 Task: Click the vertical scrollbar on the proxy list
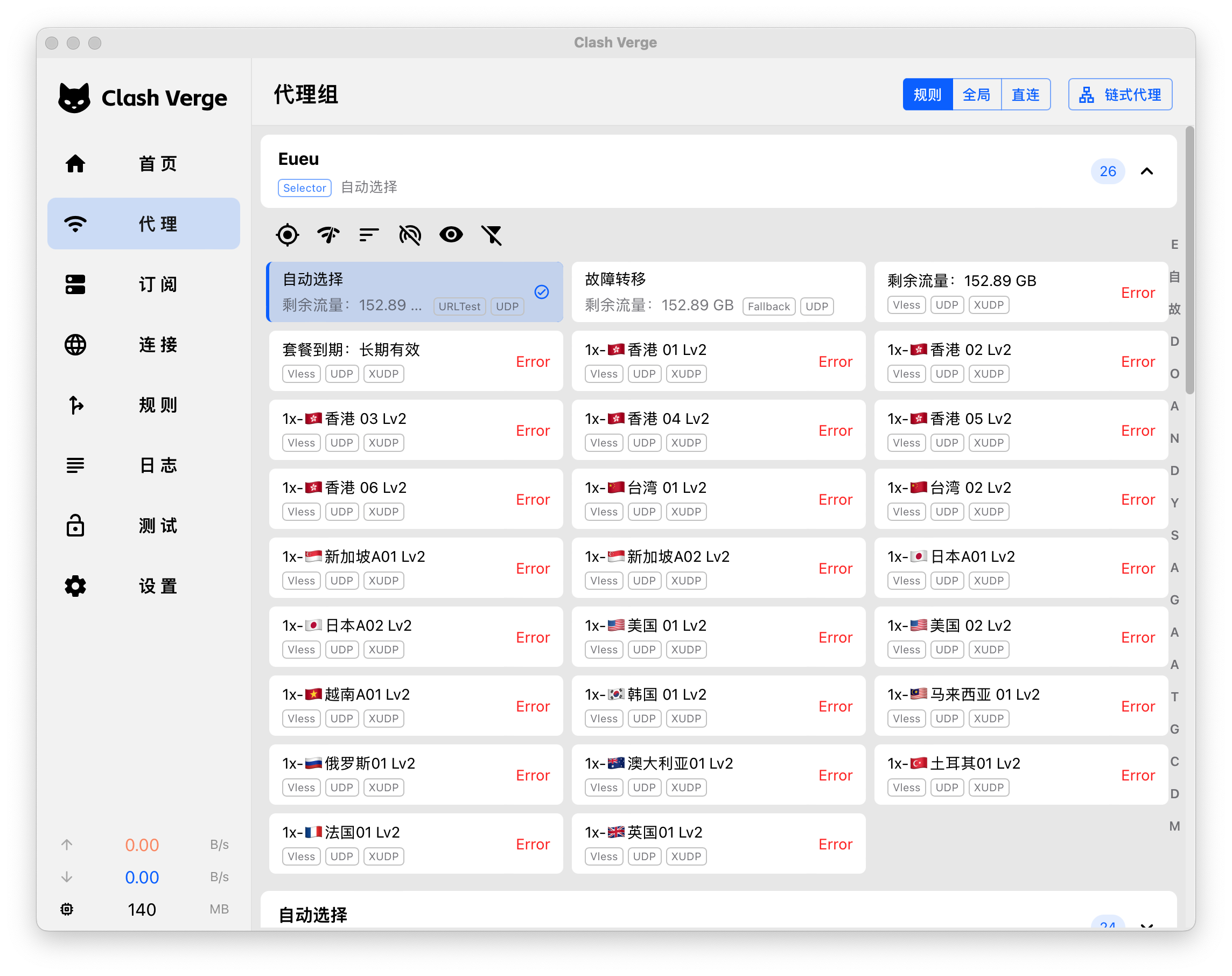[x=1190, y=260]
